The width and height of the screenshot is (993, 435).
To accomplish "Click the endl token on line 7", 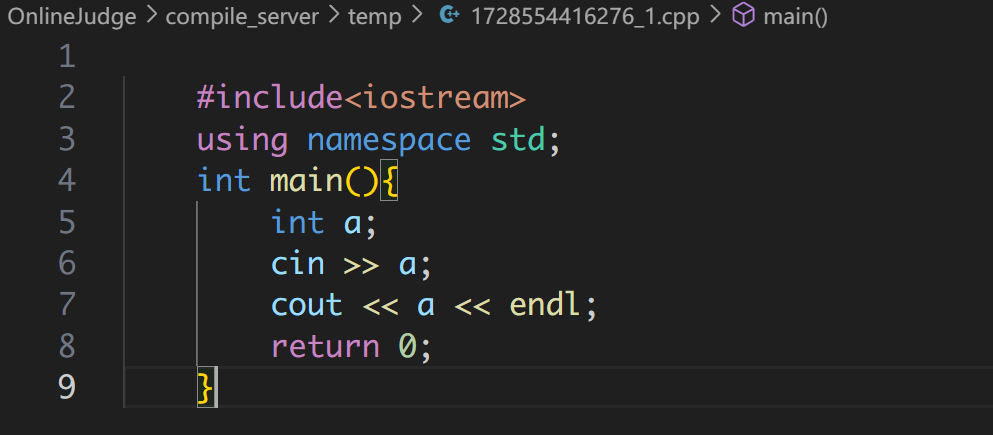I will click(545, 305).
